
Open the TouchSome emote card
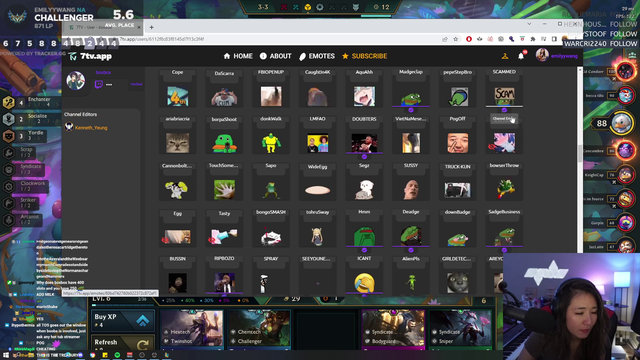224,182
